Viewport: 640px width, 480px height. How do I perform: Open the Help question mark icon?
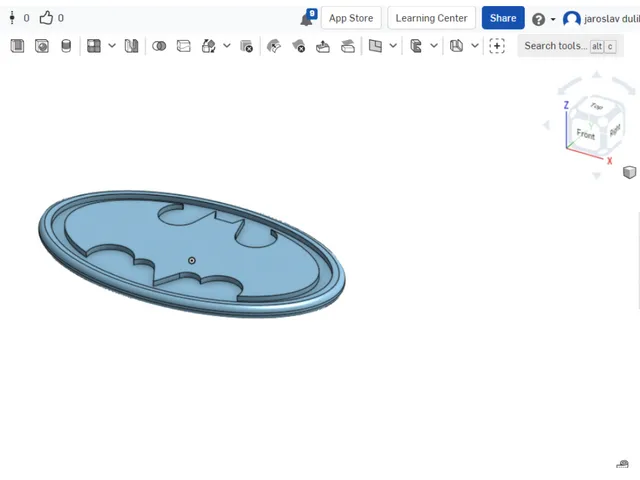point(538,19)
